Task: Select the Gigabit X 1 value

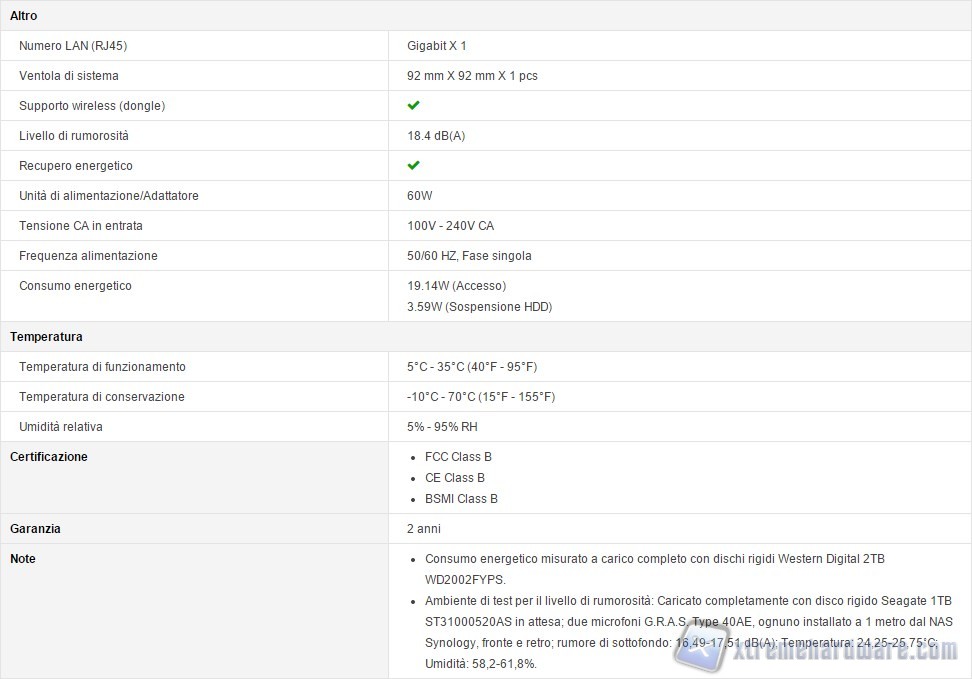Action: [437, 46]
